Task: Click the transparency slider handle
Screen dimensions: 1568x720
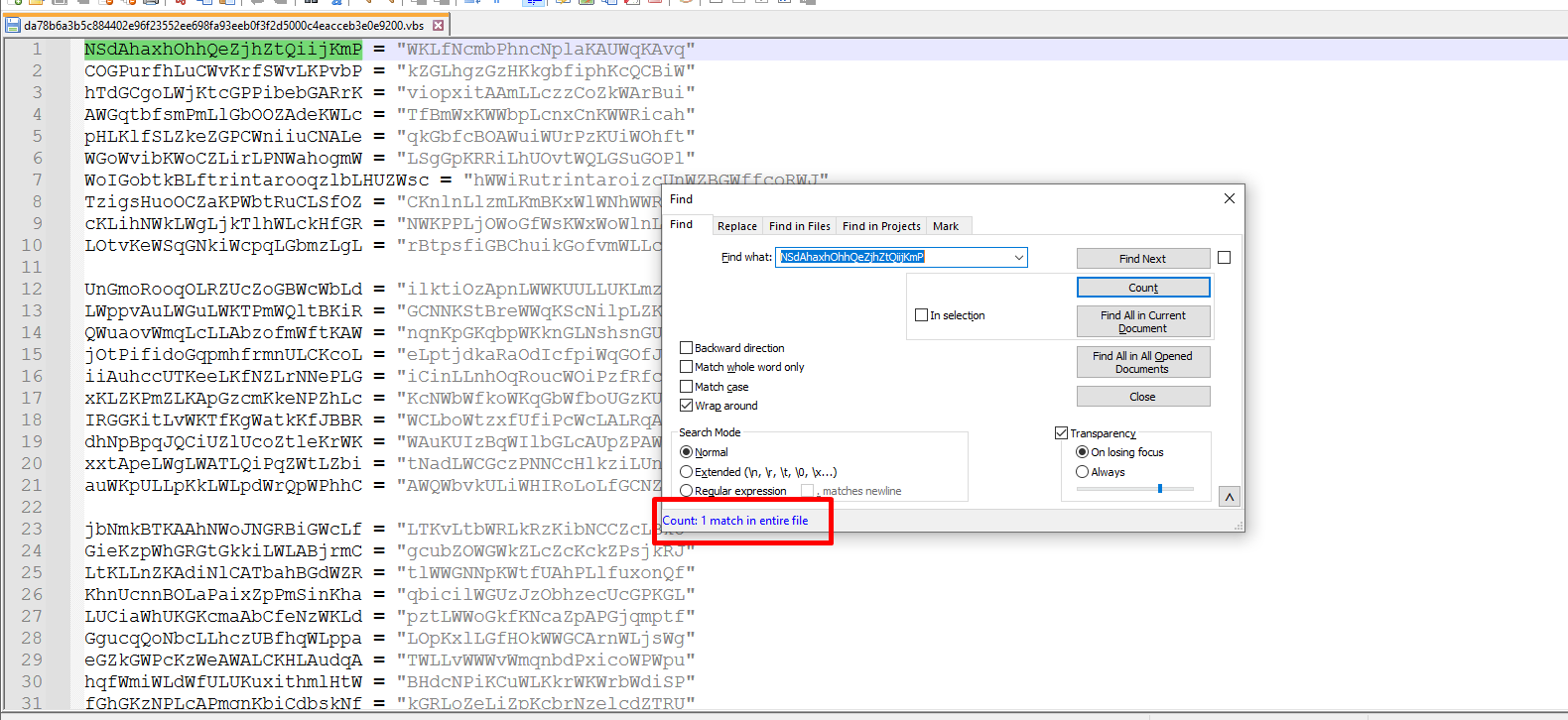Action: (x=1159, y=488)
